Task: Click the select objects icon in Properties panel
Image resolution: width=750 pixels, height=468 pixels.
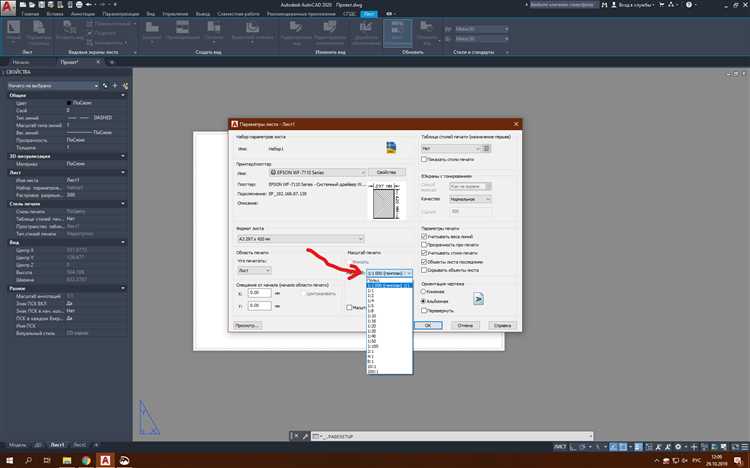Action: click(115, 86)
